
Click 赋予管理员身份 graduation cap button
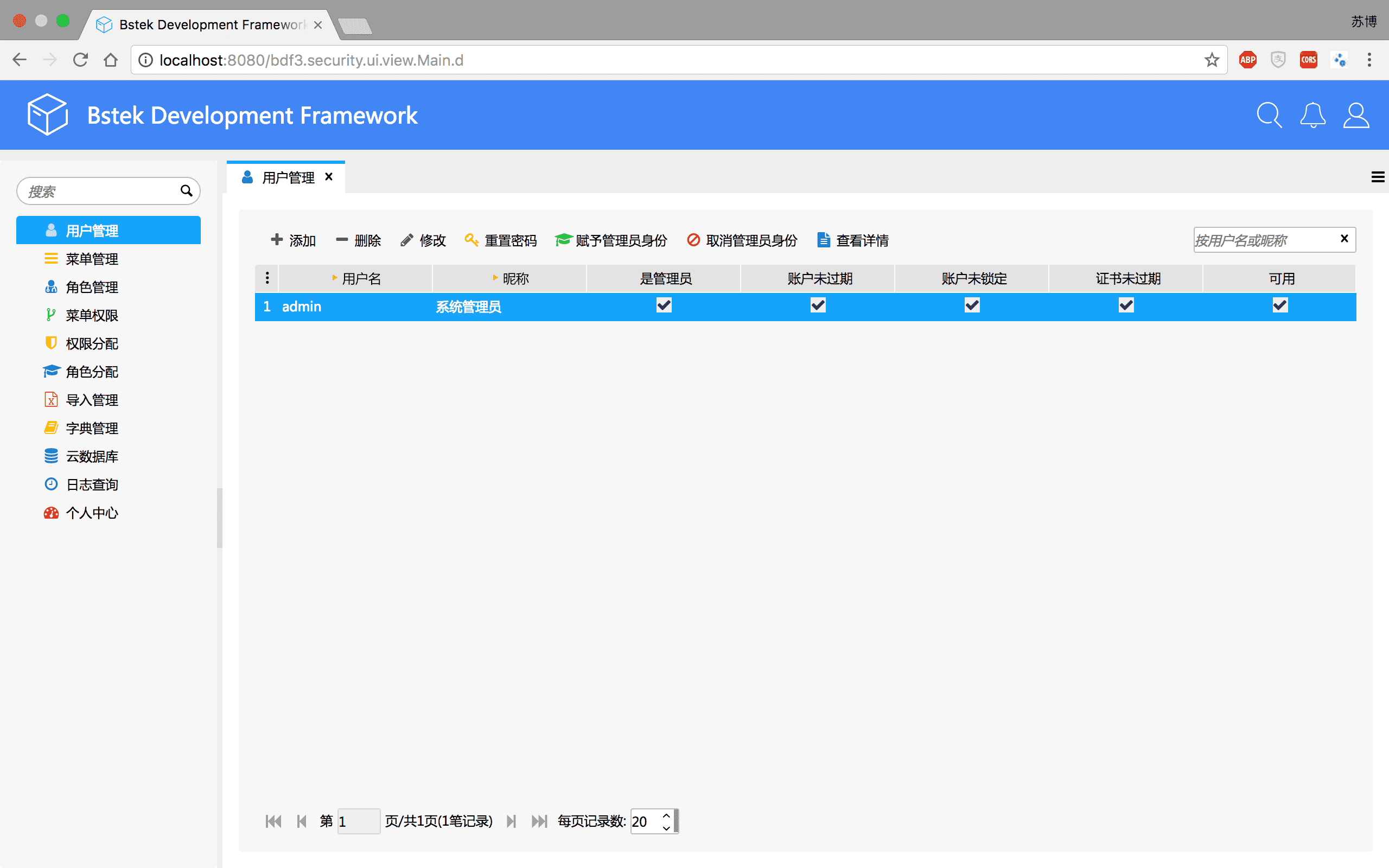611,240
